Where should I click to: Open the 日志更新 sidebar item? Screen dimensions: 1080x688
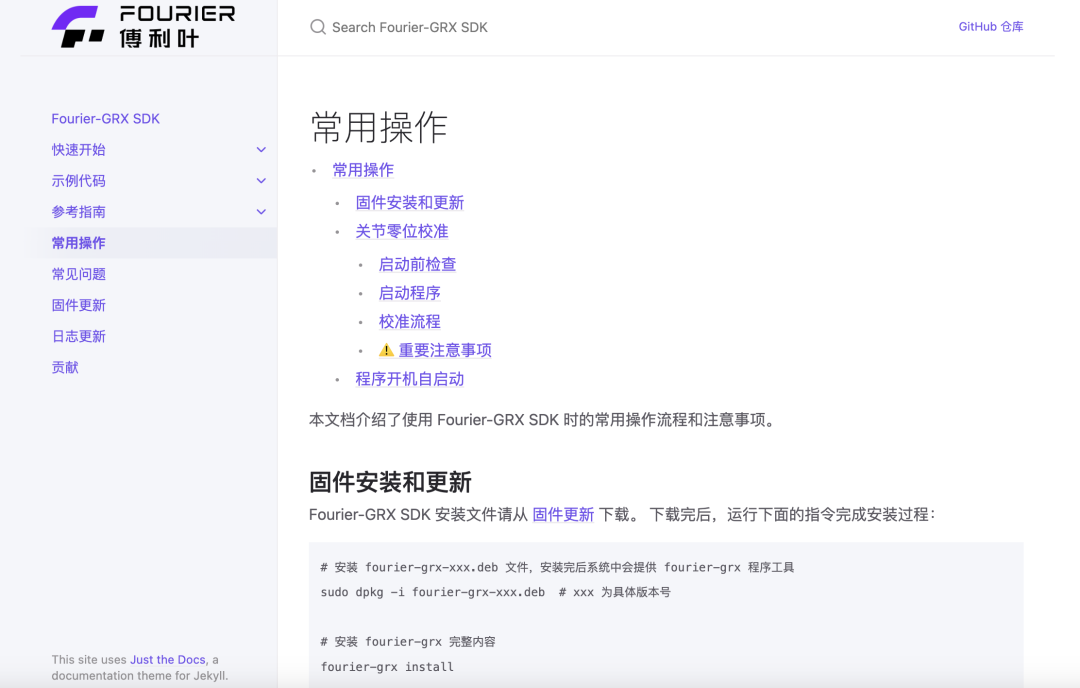pyautogui.click(x=79, y=336)
